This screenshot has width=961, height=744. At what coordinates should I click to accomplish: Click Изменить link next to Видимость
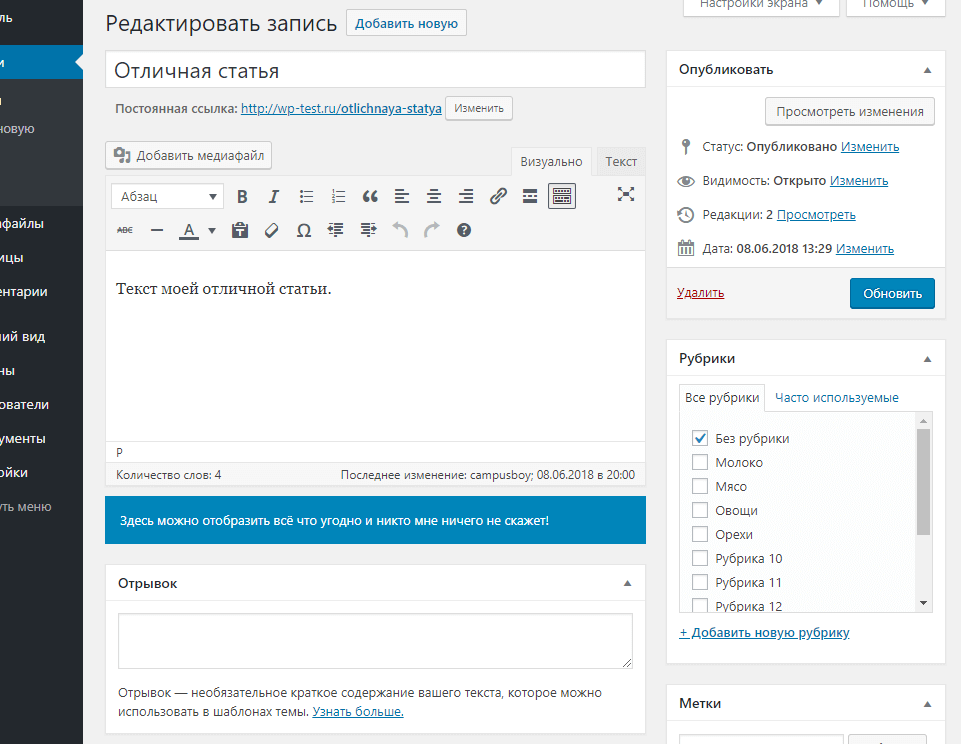point(859,181)
